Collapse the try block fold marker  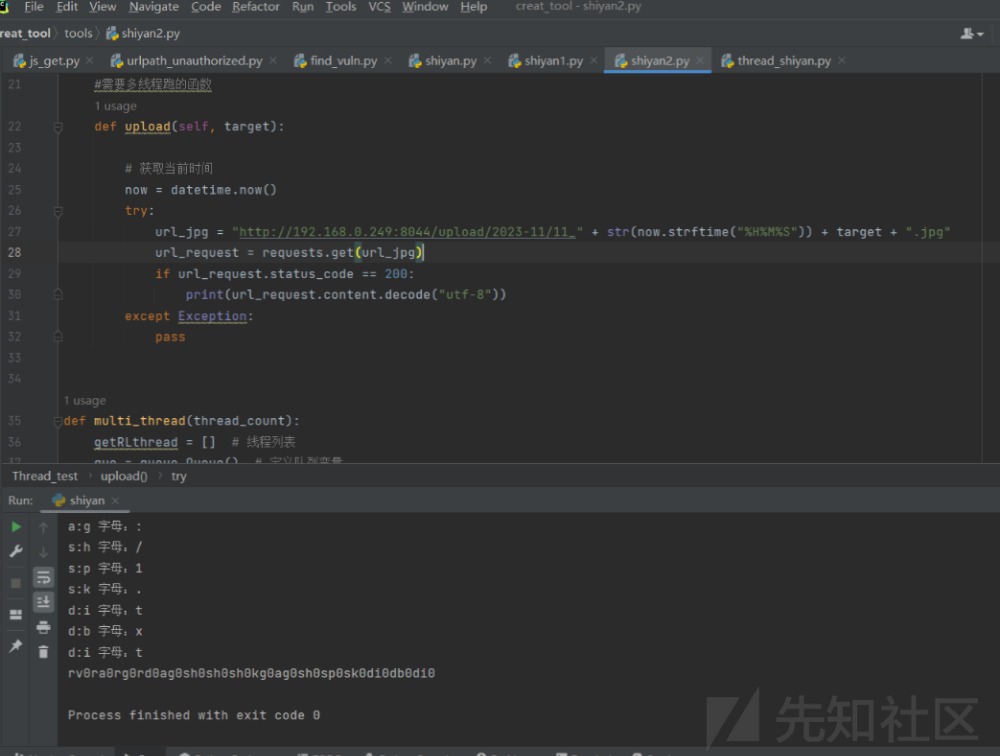coord(58,211)
